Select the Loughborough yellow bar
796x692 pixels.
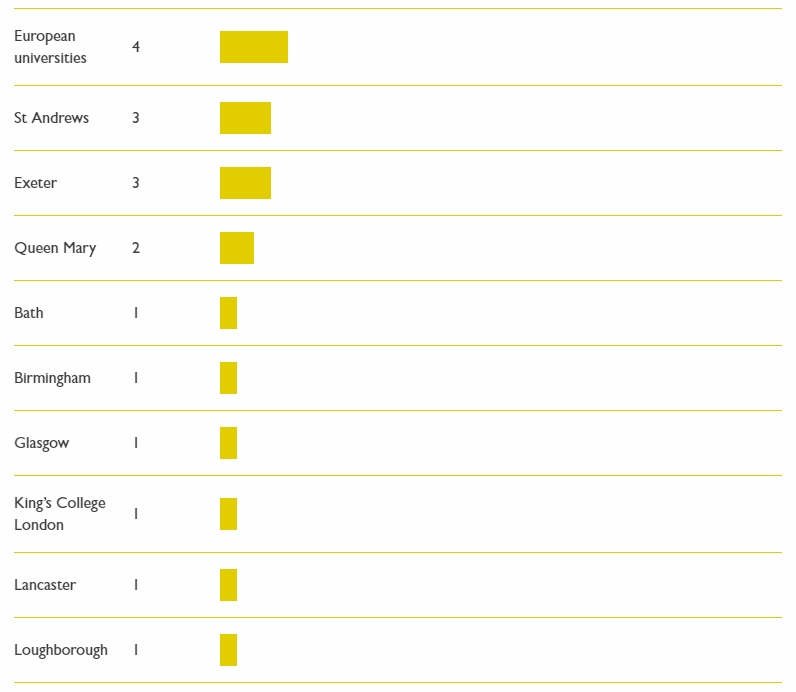coord(228,650)
